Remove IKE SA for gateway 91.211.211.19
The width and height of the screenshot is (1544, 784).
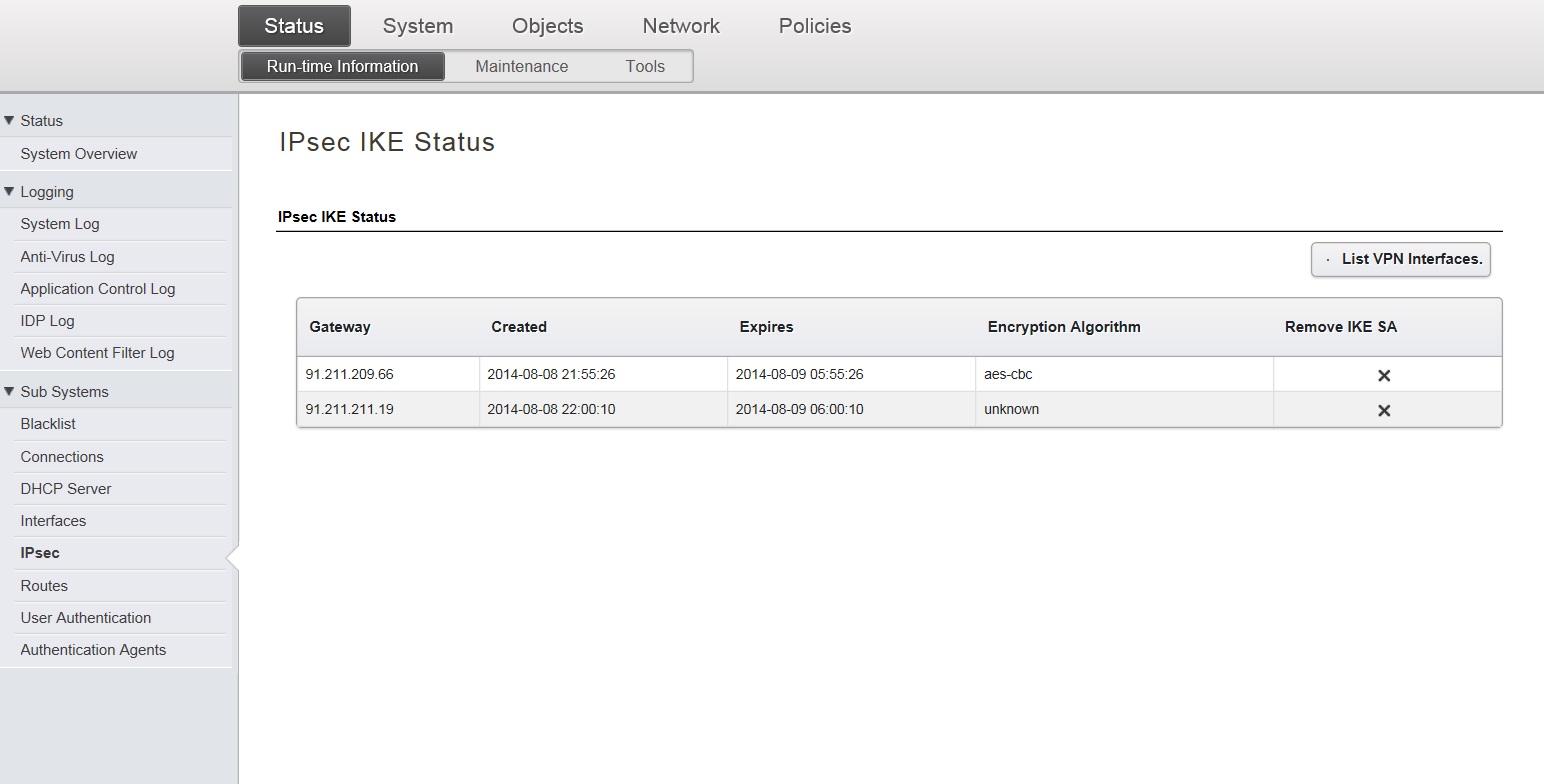(1384, 410)
